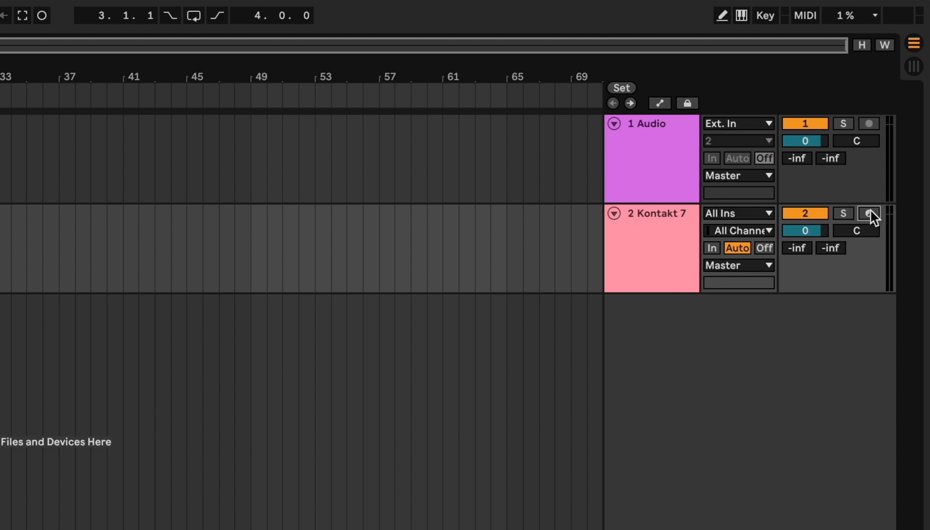Click the Lock Envelopes padlock icon
This screenshot has height=530, width=930.
(686, 103)
